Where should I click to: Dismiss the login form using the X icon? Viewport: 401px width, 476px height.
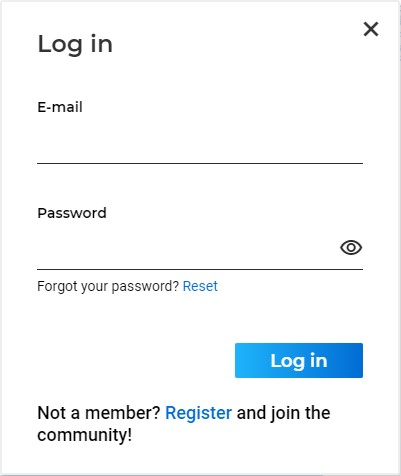point(371,29)
